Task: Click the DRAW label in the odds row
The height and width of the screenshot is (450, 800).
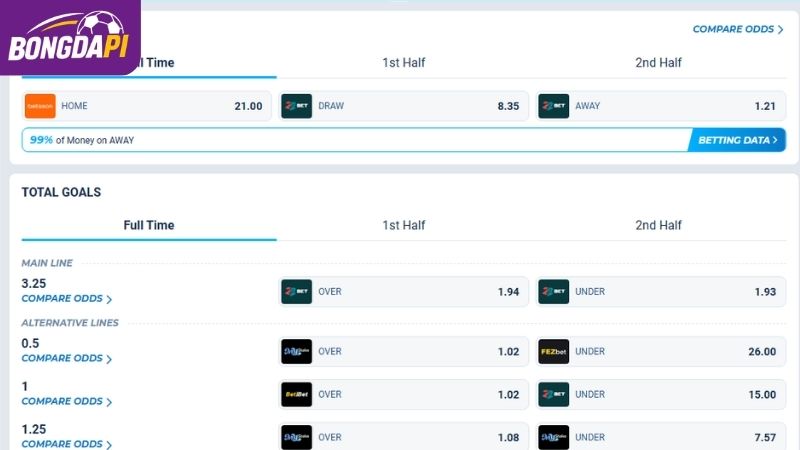Action: click(331, 106)
